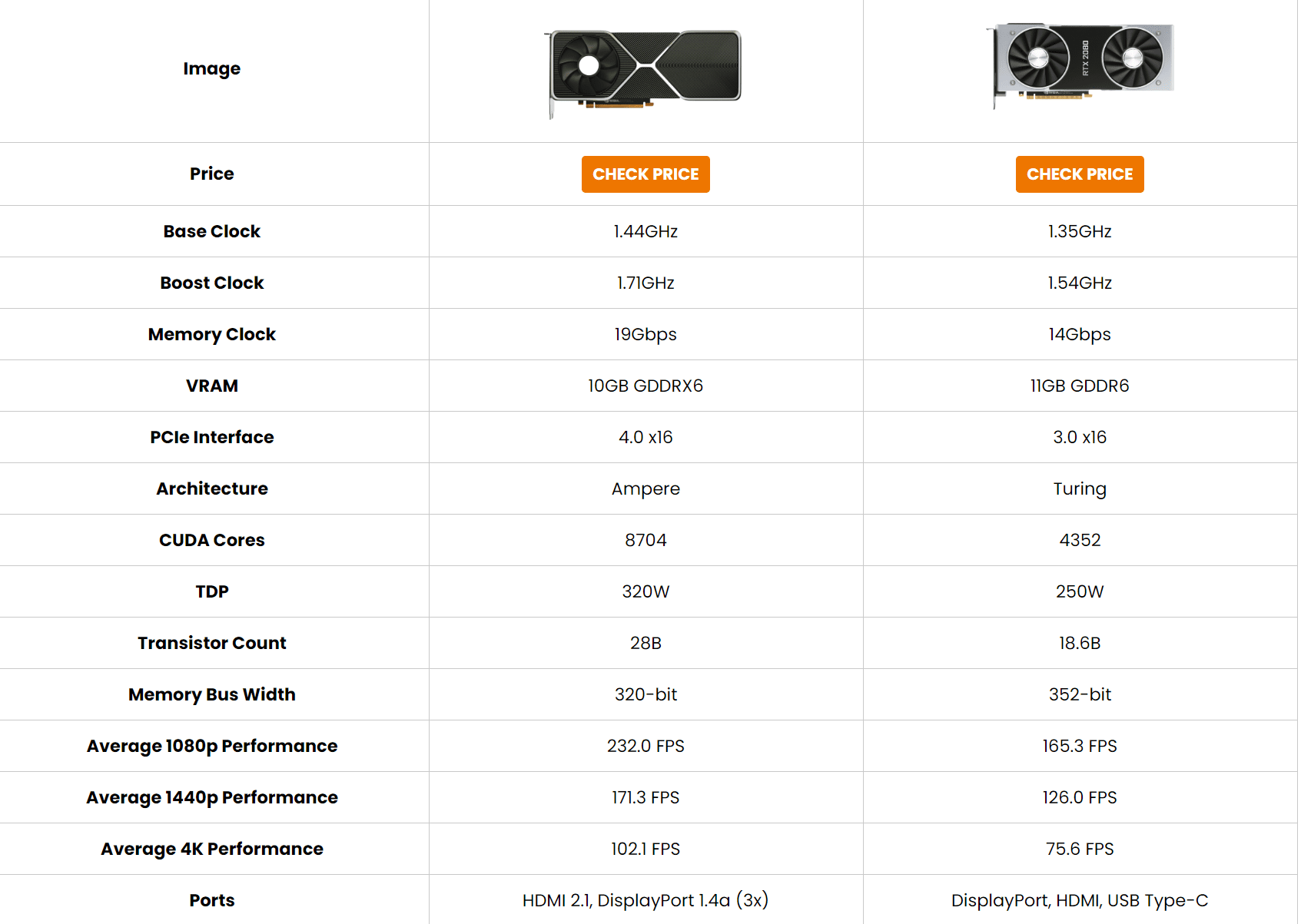The height and width of the screenshot is (924, 1301).
Task: Click the Ampere architecture value
Action: [646, 488]
